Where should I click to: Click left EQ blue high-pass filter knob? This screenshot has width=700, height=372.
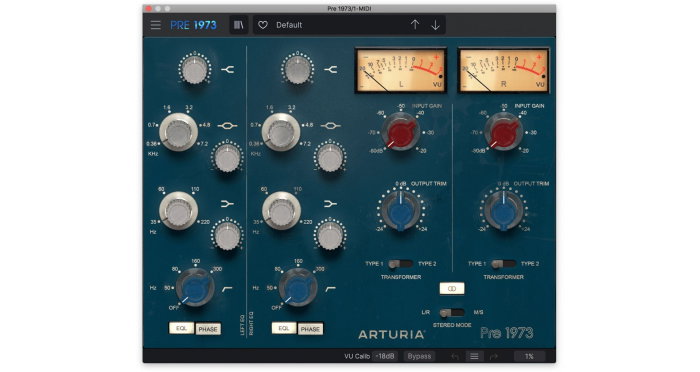[195, 288]
